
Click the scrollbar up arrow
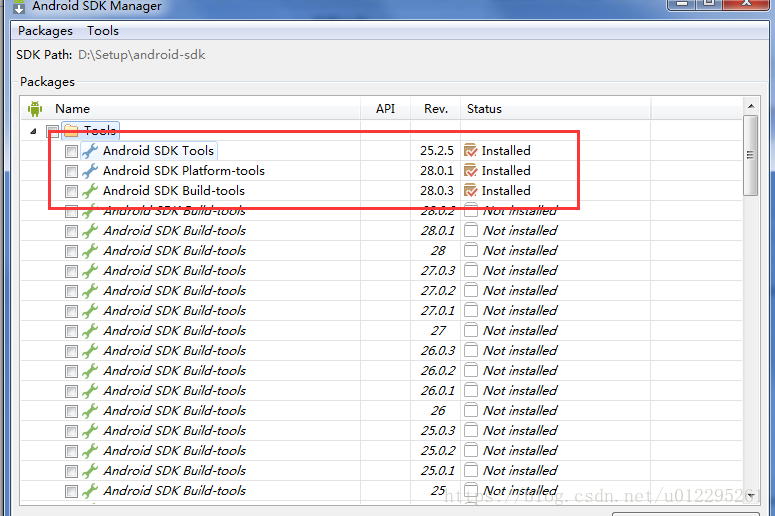[x=751, y=106]
